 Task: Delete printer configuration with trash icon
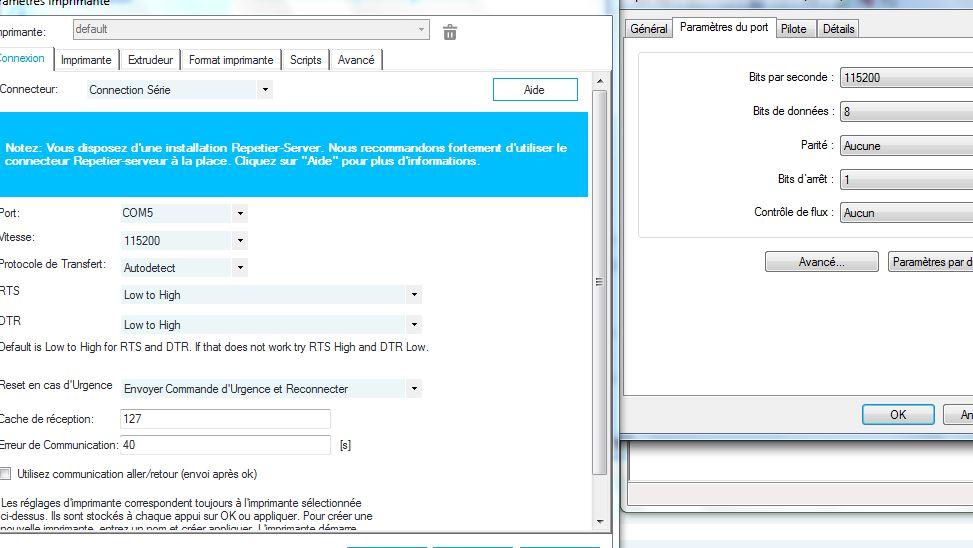[x=450, y=32]
